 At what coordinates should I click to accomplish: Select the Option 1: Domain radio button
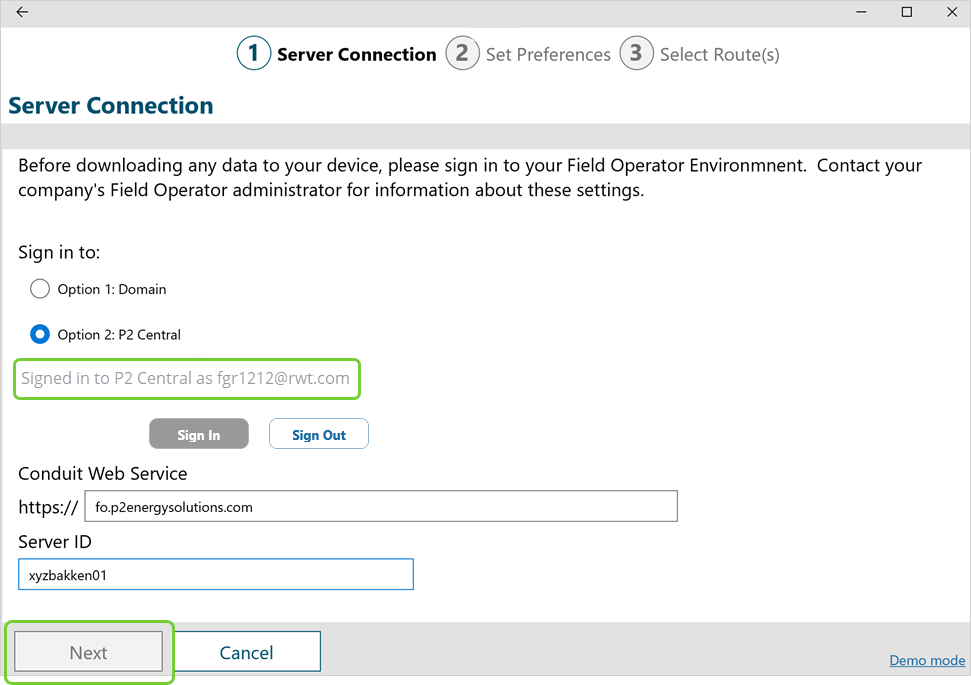click(40, 289)
